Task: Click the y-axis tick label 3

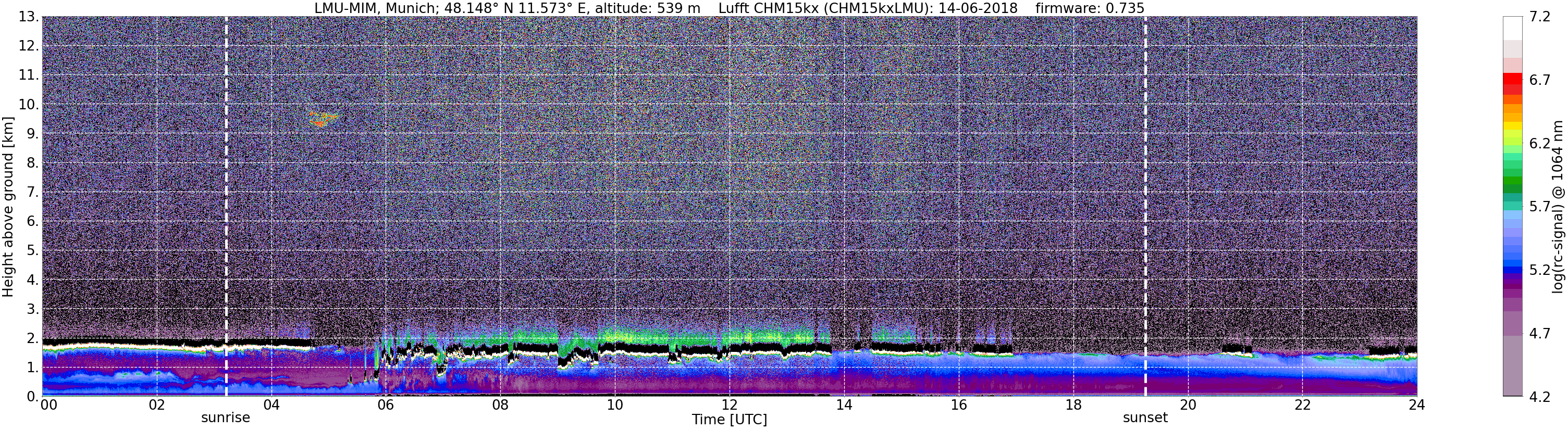Action: point(32,309)
